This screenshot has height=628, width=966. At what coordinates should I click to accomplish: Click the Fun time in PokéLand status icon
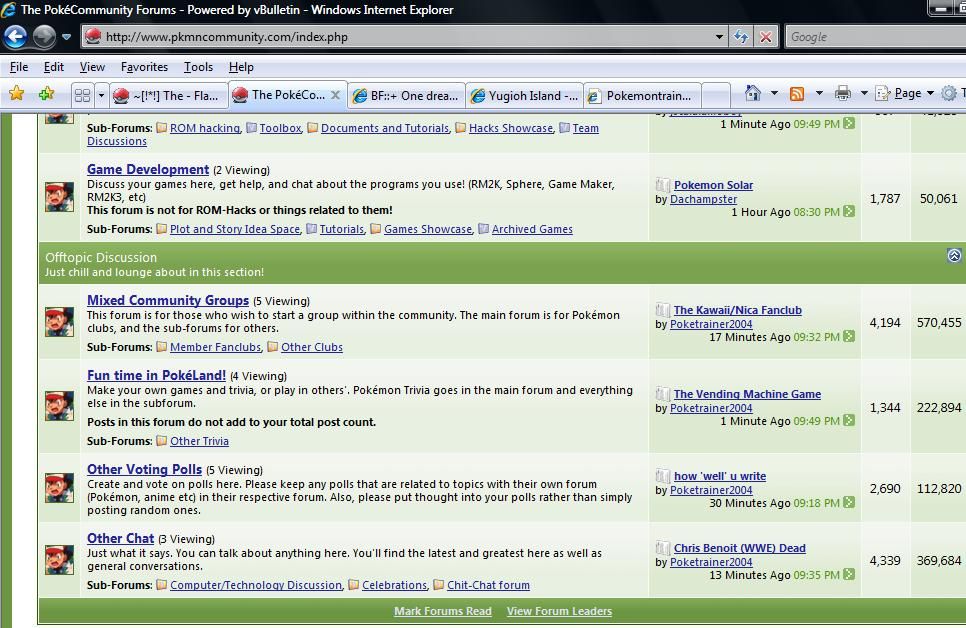pyautogui.click(x=60, y=406)
